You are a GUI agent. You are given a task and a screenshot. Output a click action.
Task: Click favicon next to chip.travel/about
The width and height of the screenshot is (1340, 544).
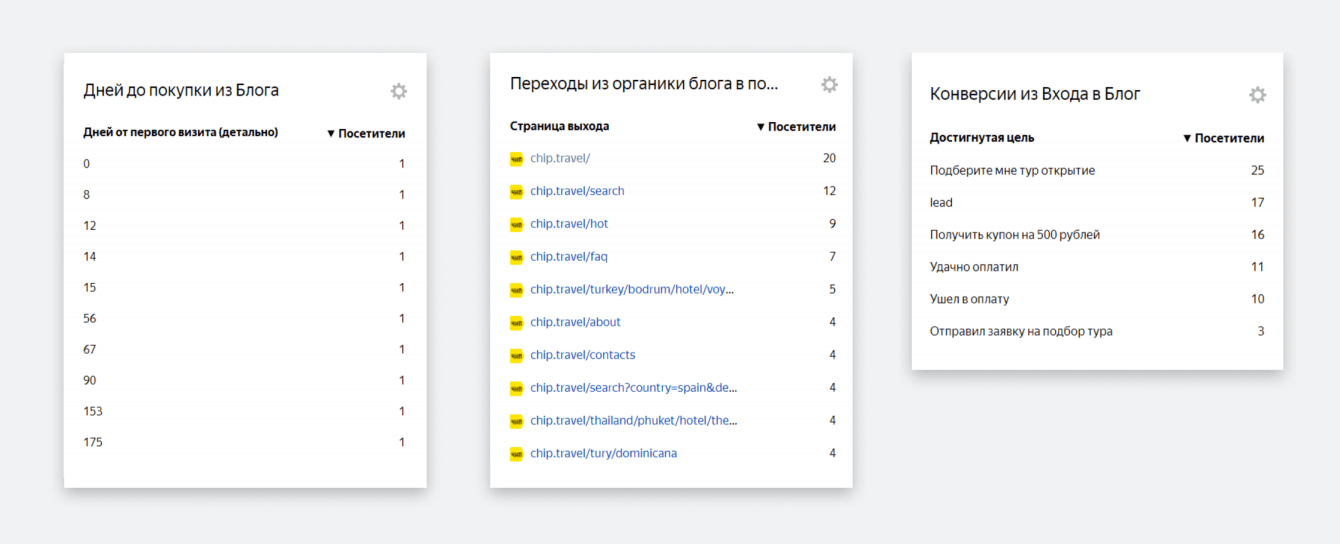coord(517,322)
